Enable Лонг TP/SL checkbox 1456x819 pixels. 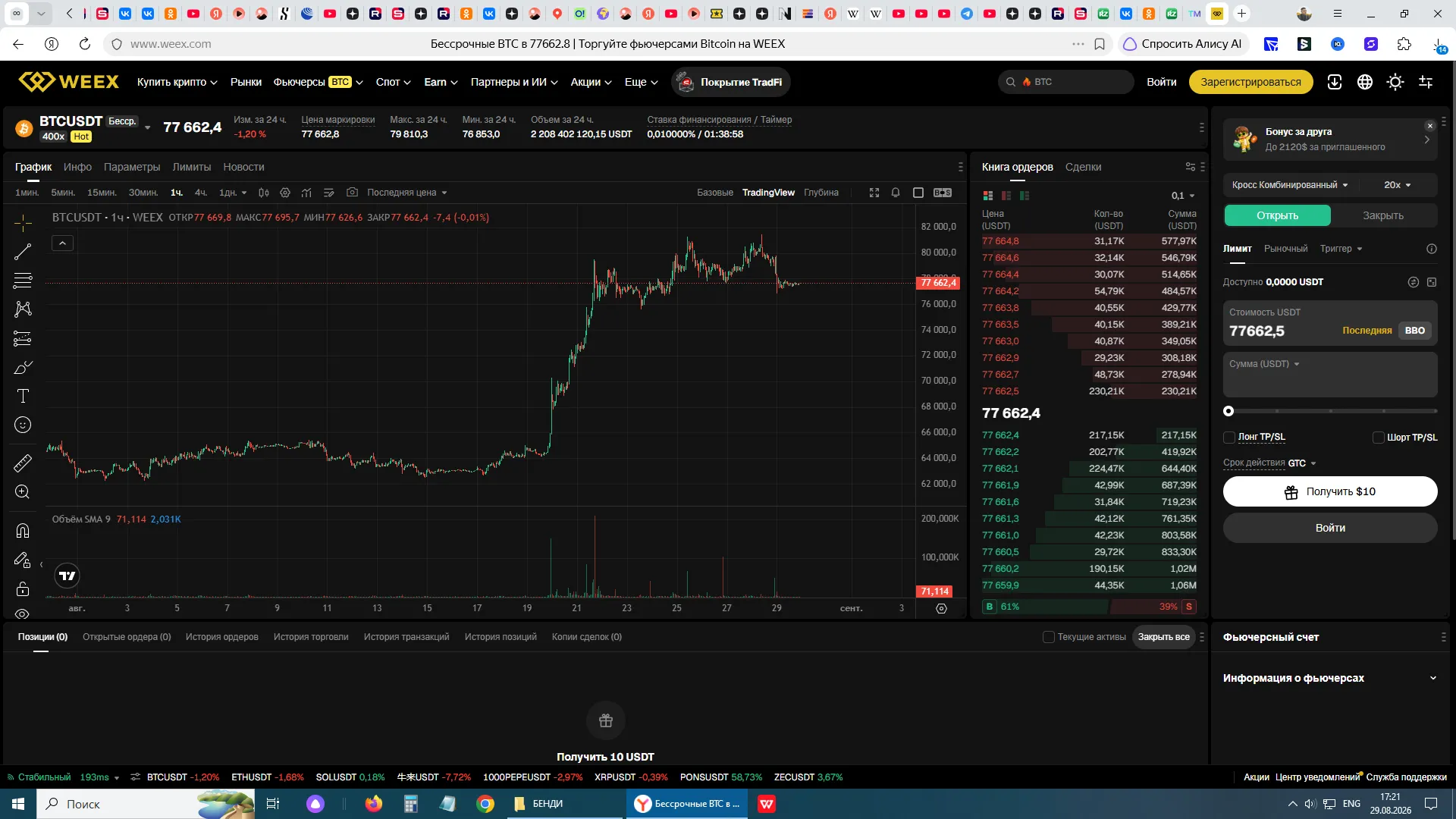(1229, 438)
